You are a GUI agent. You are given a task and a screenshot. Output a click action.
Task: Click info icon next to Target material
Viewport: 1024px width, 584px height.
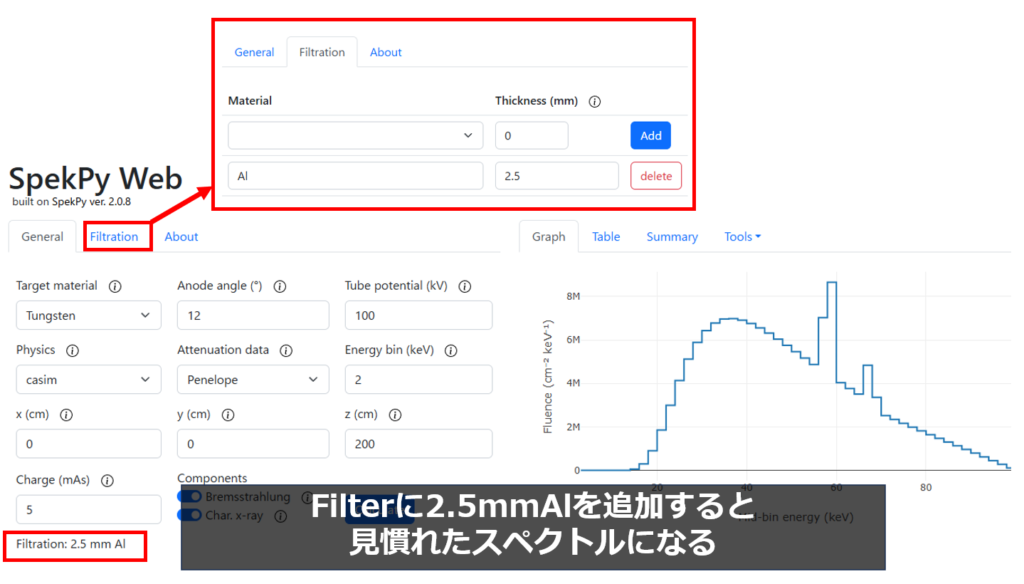[x=115, y=286]
